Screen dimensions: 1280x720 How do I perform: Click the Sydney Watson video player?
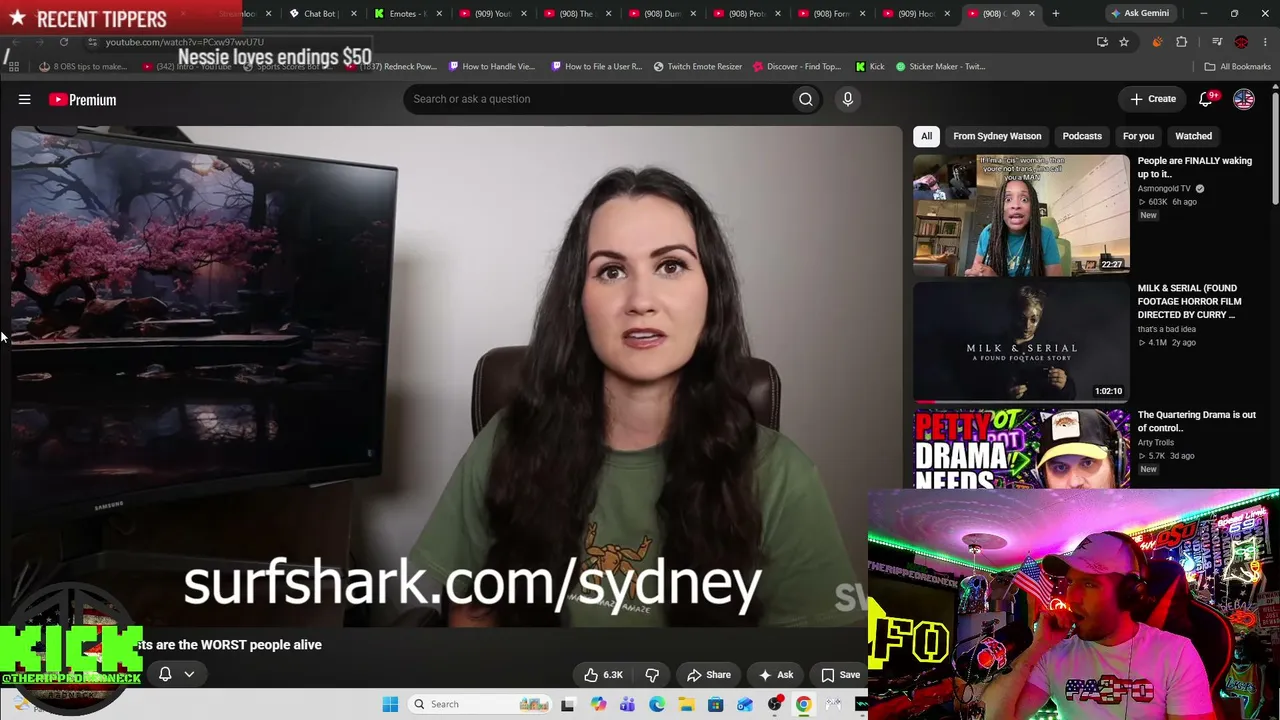456,376
